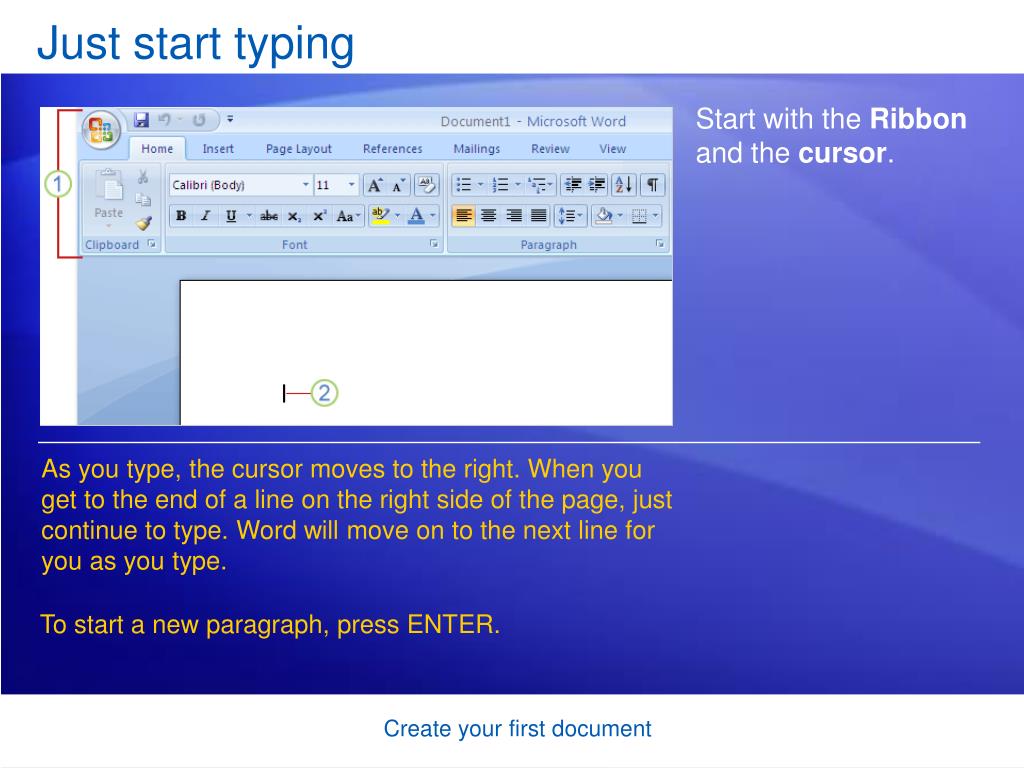
Task: Click the Cut scissors icon
Action: tap(143, 177)
